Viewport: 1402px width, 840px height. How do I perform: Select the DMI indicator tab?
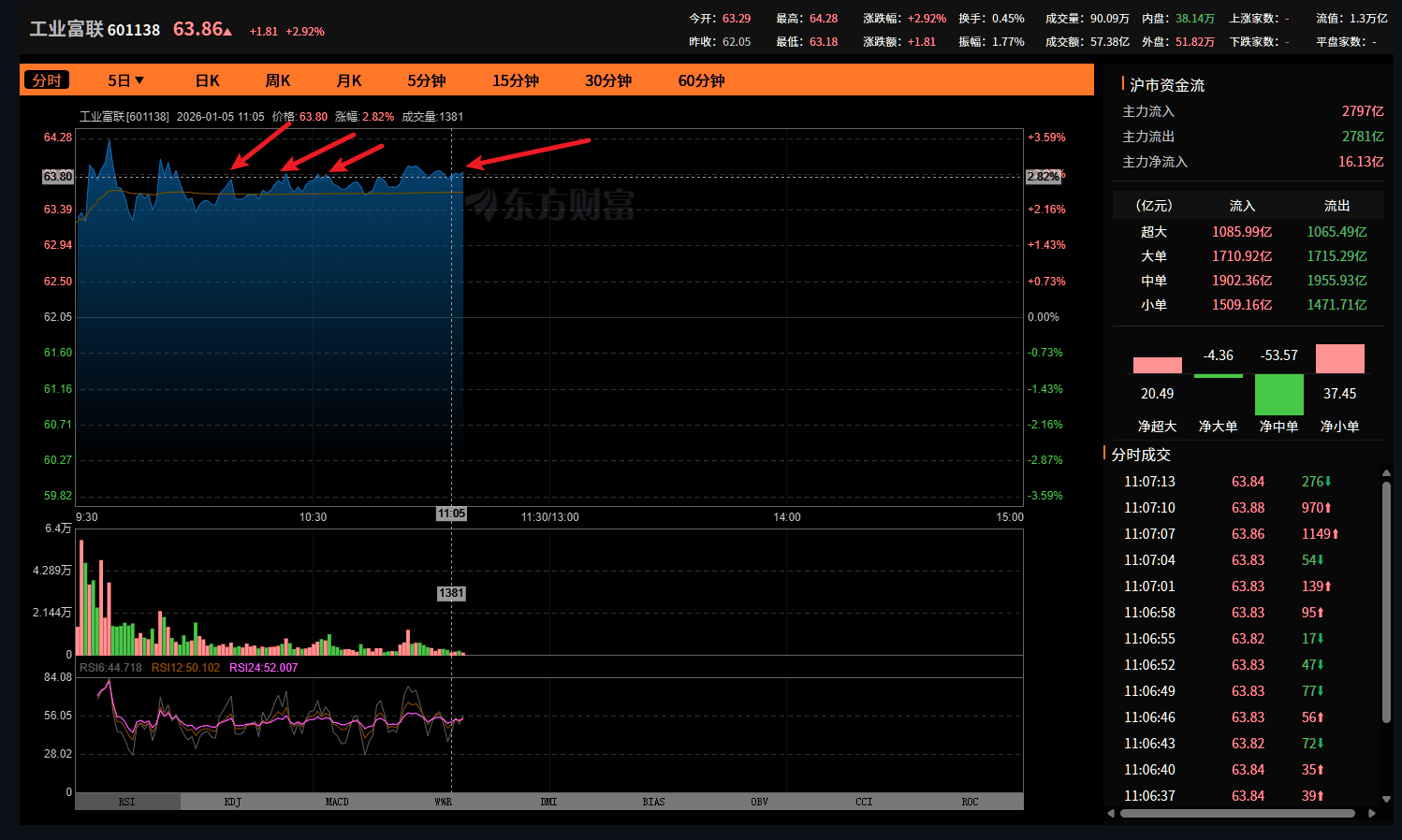tap(548, 802)
